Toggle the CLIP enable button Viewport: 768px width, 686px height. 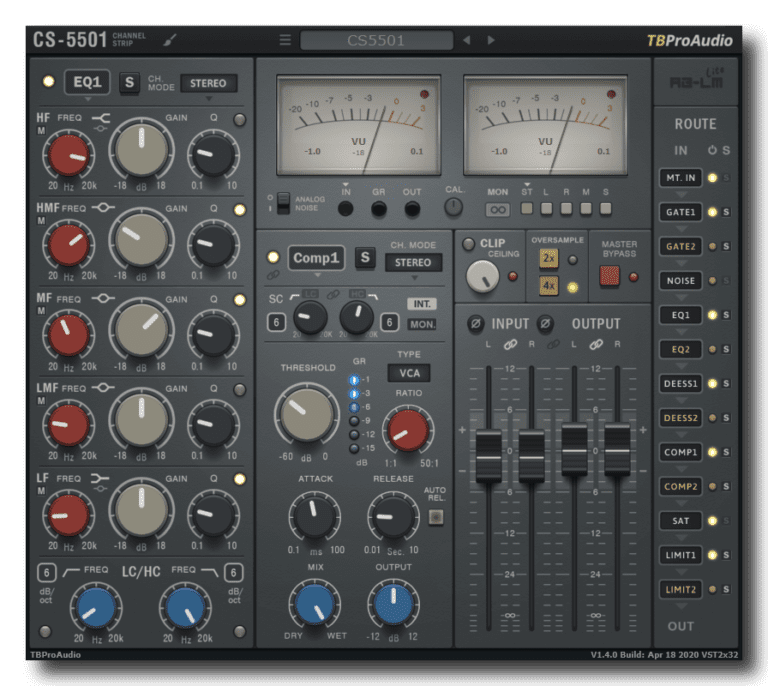[x=468, y=243]
